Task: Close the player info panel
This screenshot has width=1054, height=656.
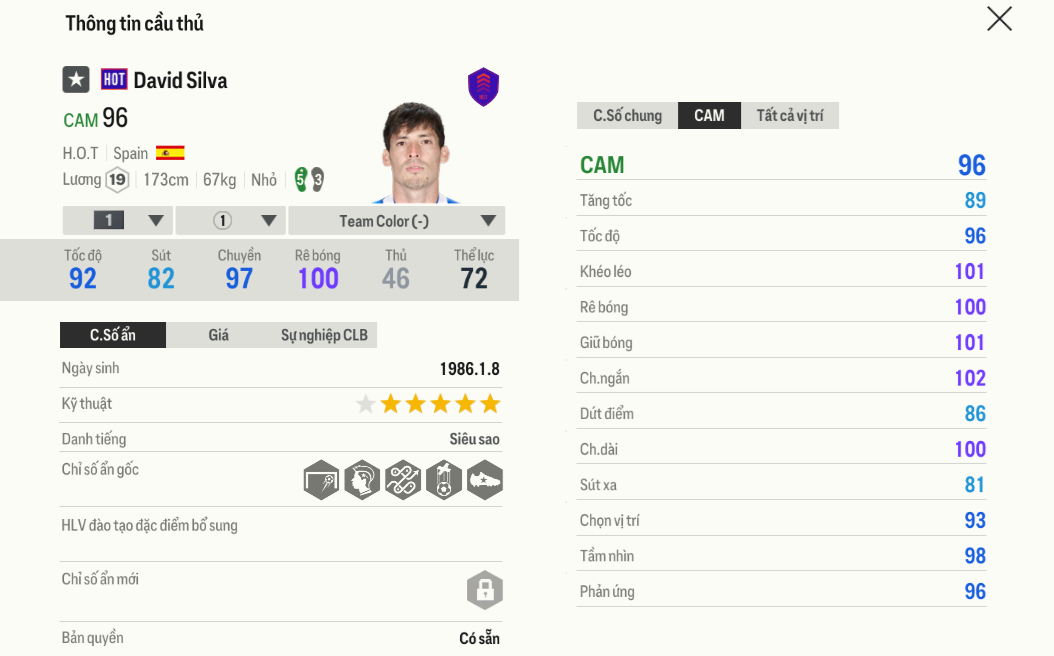Action: tap(999, 19)
